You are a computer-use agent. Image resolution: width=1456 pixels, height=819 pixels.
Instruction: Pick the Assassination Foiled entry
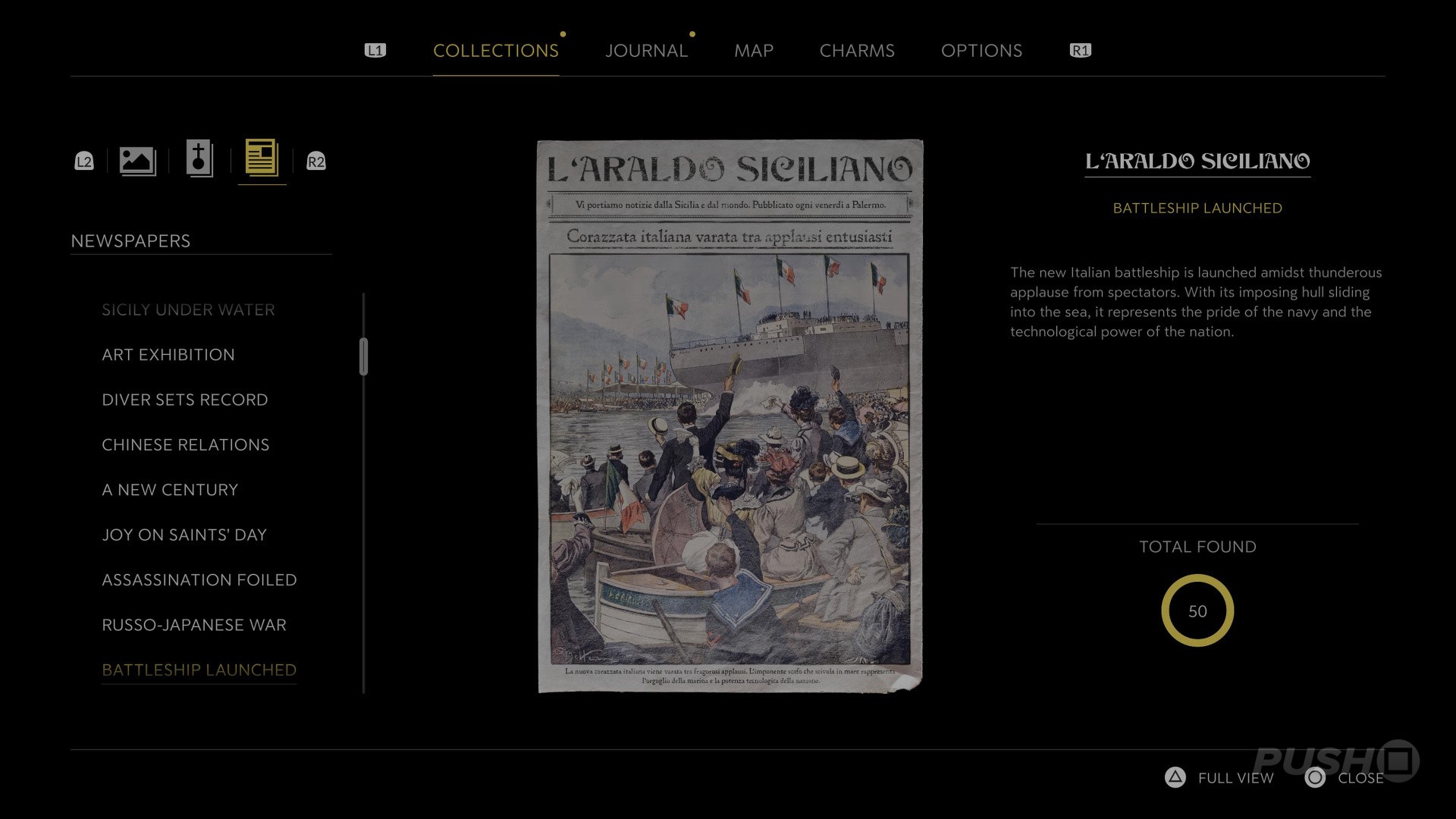tap(199, 580)
